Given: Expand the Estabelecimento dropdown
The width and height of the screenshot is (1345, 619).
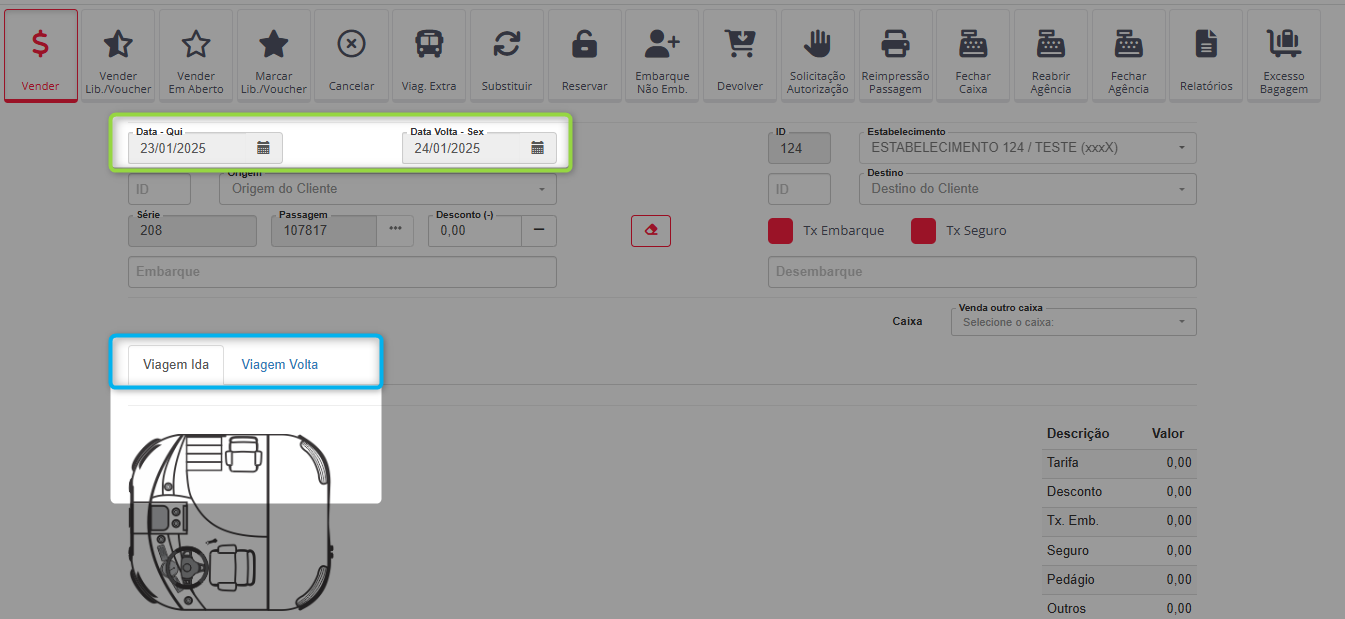Looking at the screenshot, I should 1027,148.
